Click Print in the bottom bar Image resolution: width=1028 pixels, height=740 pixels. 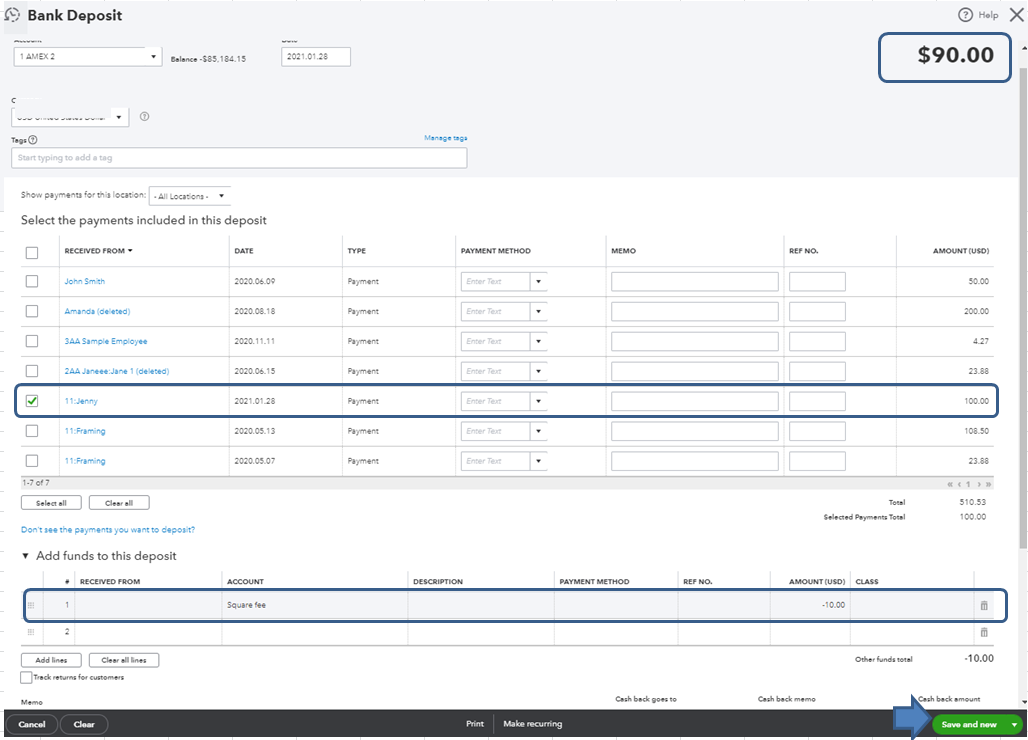[x=474, y=723]
